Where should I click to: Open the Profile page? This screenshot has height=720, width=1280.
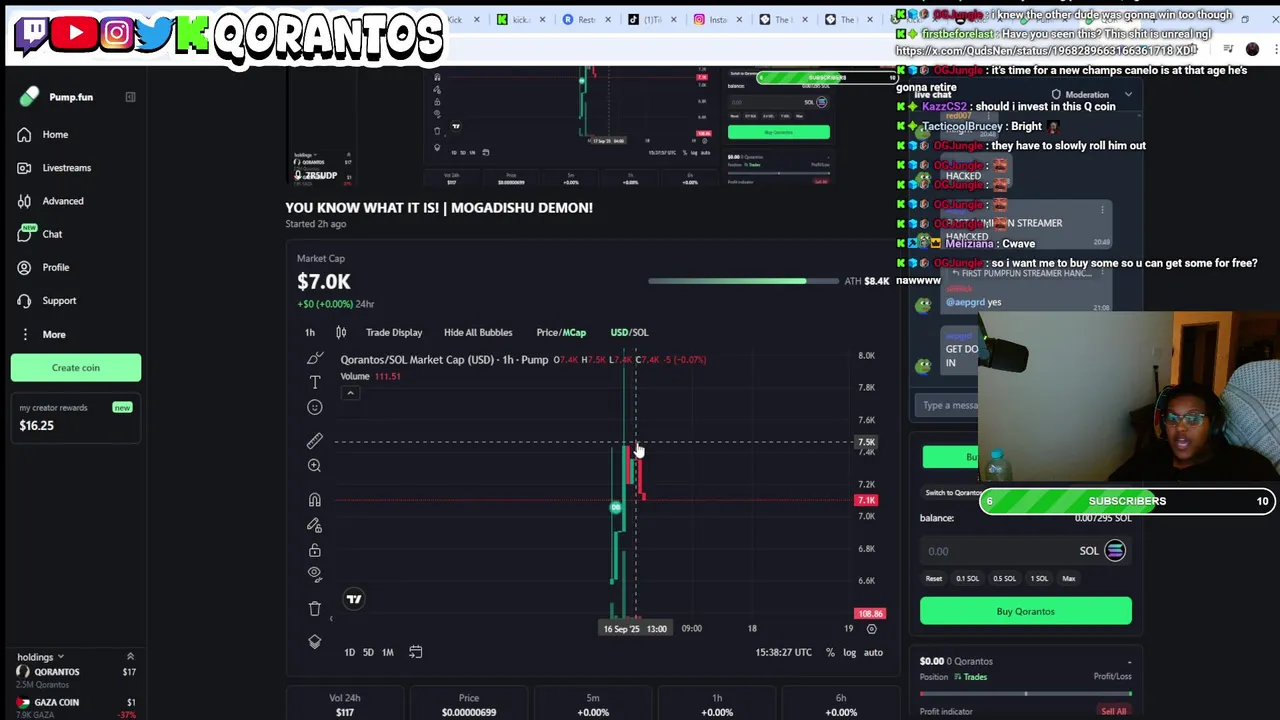click(x=55, y=267)
